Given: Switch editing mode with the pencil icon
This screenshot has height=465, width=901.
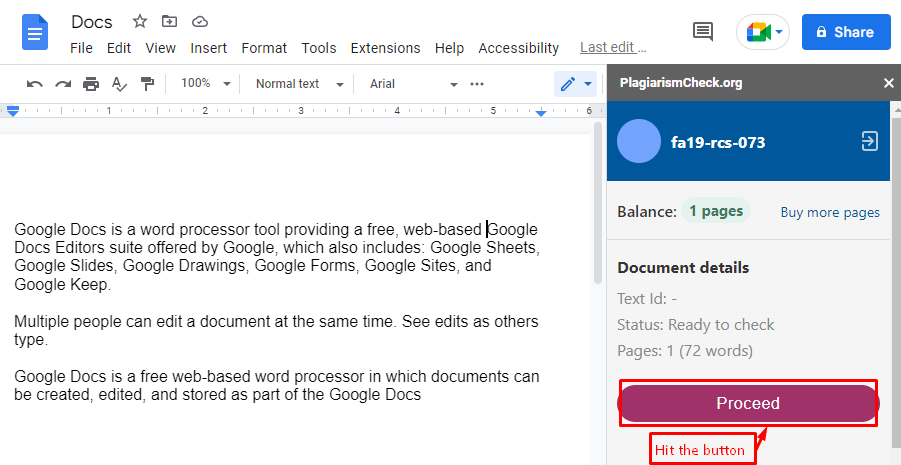Looking at the screenshot, I should click(568, 84).
